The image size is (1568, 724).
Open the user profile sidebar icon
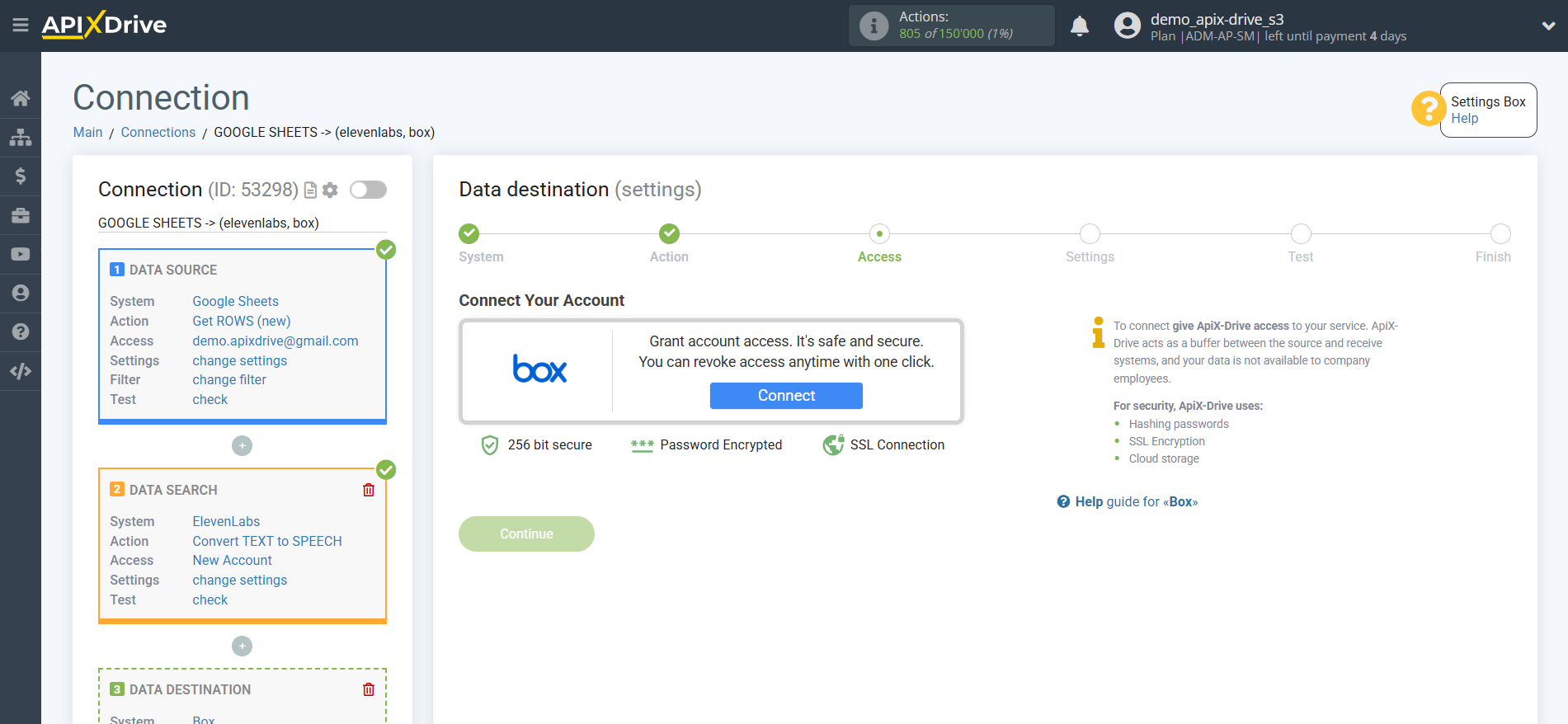click(x=21, y=293)
